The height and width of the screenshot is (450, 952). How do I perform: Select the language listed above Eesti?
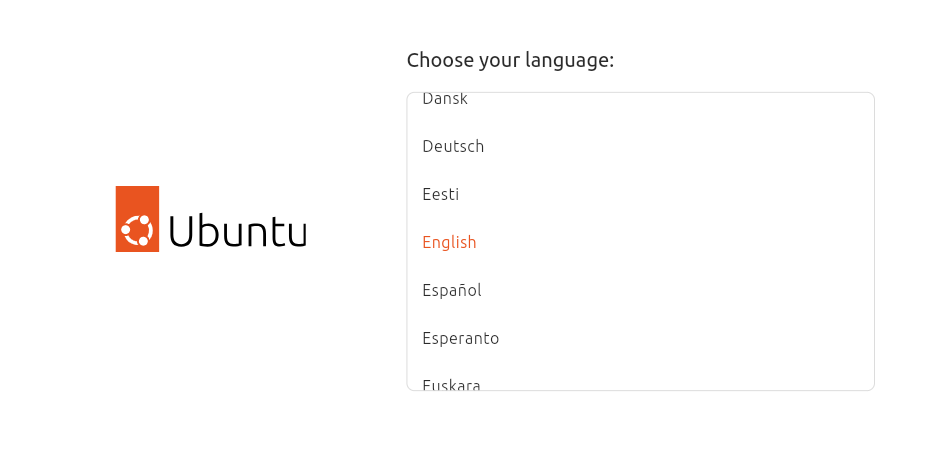tap(453, 146)
